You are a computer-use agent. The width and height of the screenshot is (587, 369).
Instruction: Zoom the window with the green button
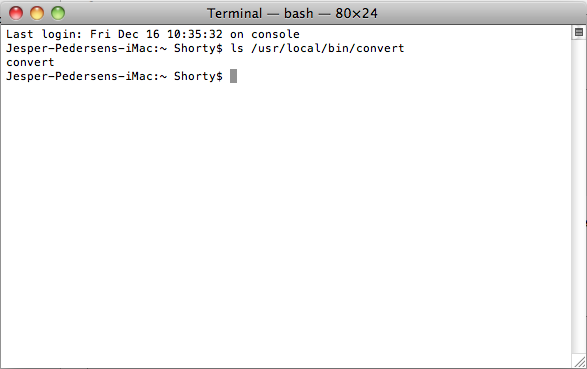[58, 13]
